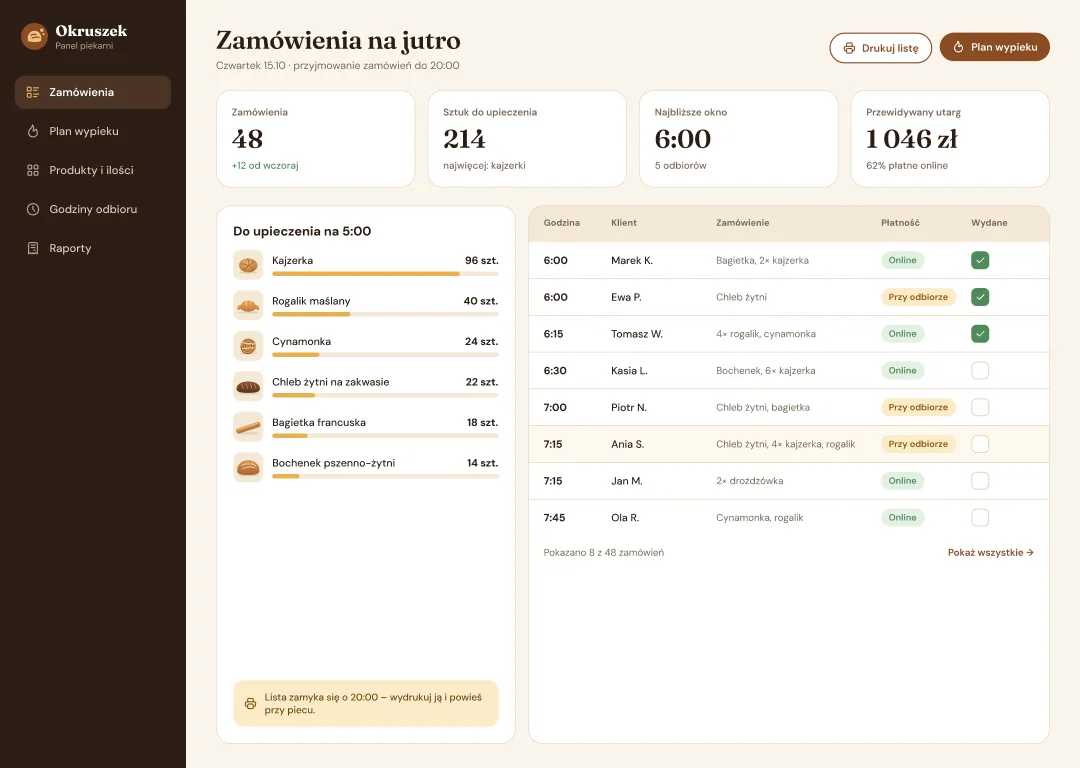This screenshot has width=1080, height=768.
Task: Click the 'Do upieczenia na 5:00' heading
Action: [x=302, y=231]
